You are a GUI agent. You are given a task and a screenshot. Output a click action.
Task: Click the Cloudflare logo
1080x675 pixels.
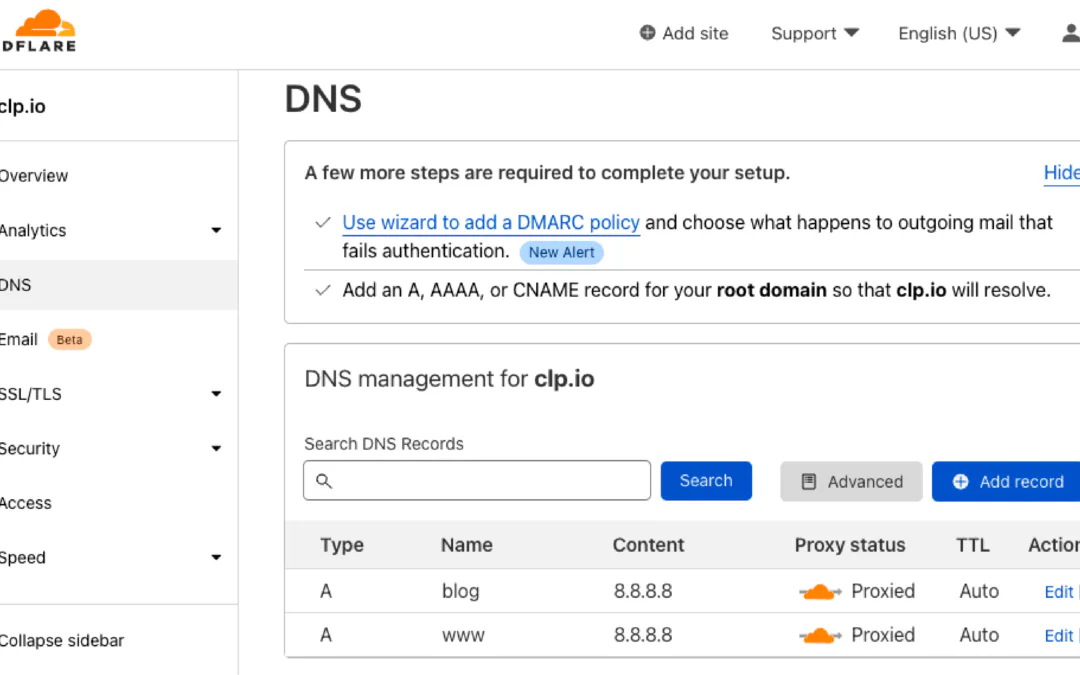[40, 31]
